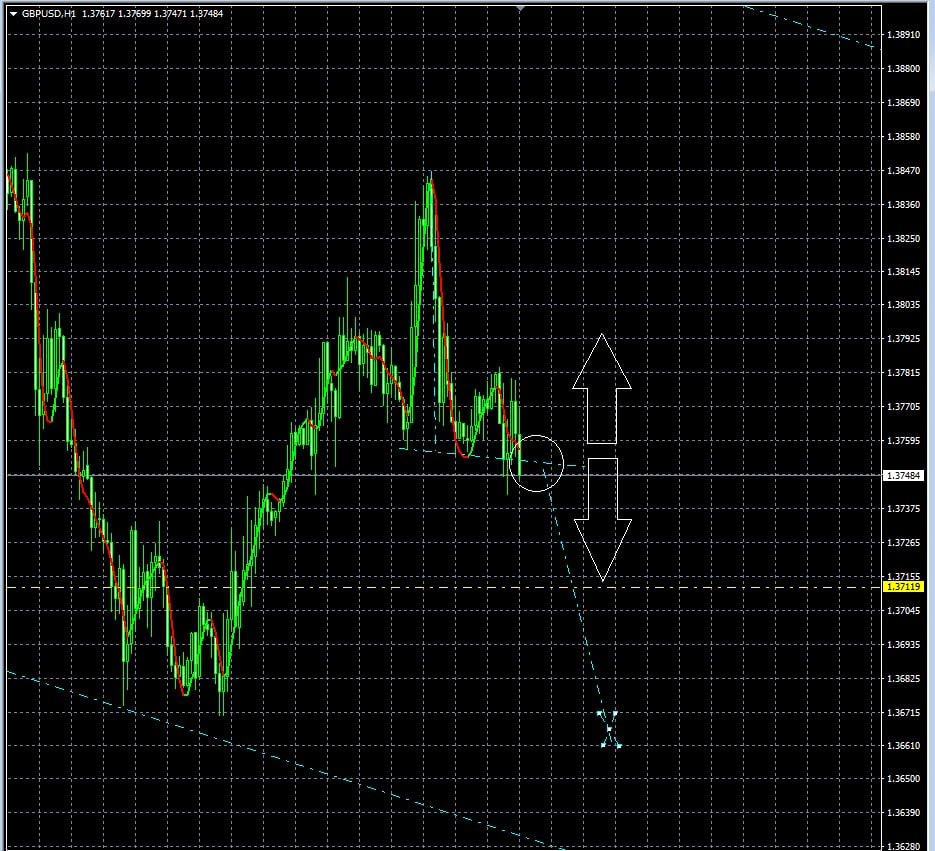Click the header low value 1.37471
Viewport: 935px width, 851px height.
(170, 14)
